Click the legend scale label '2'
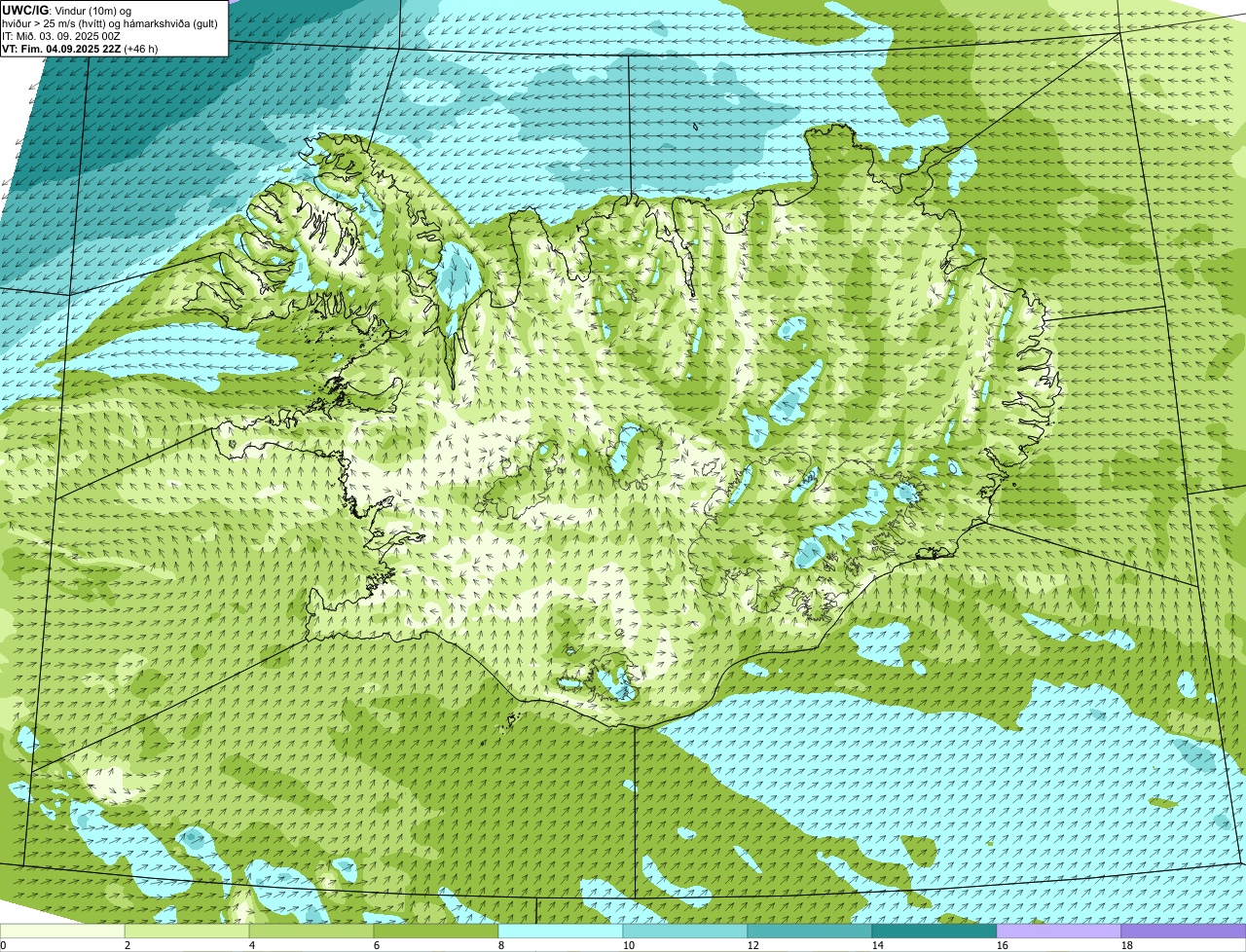 point(128,945)
